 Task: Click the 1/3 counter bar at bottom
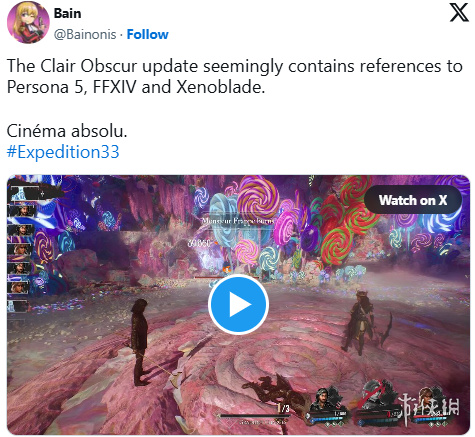[x=253, y=413]
